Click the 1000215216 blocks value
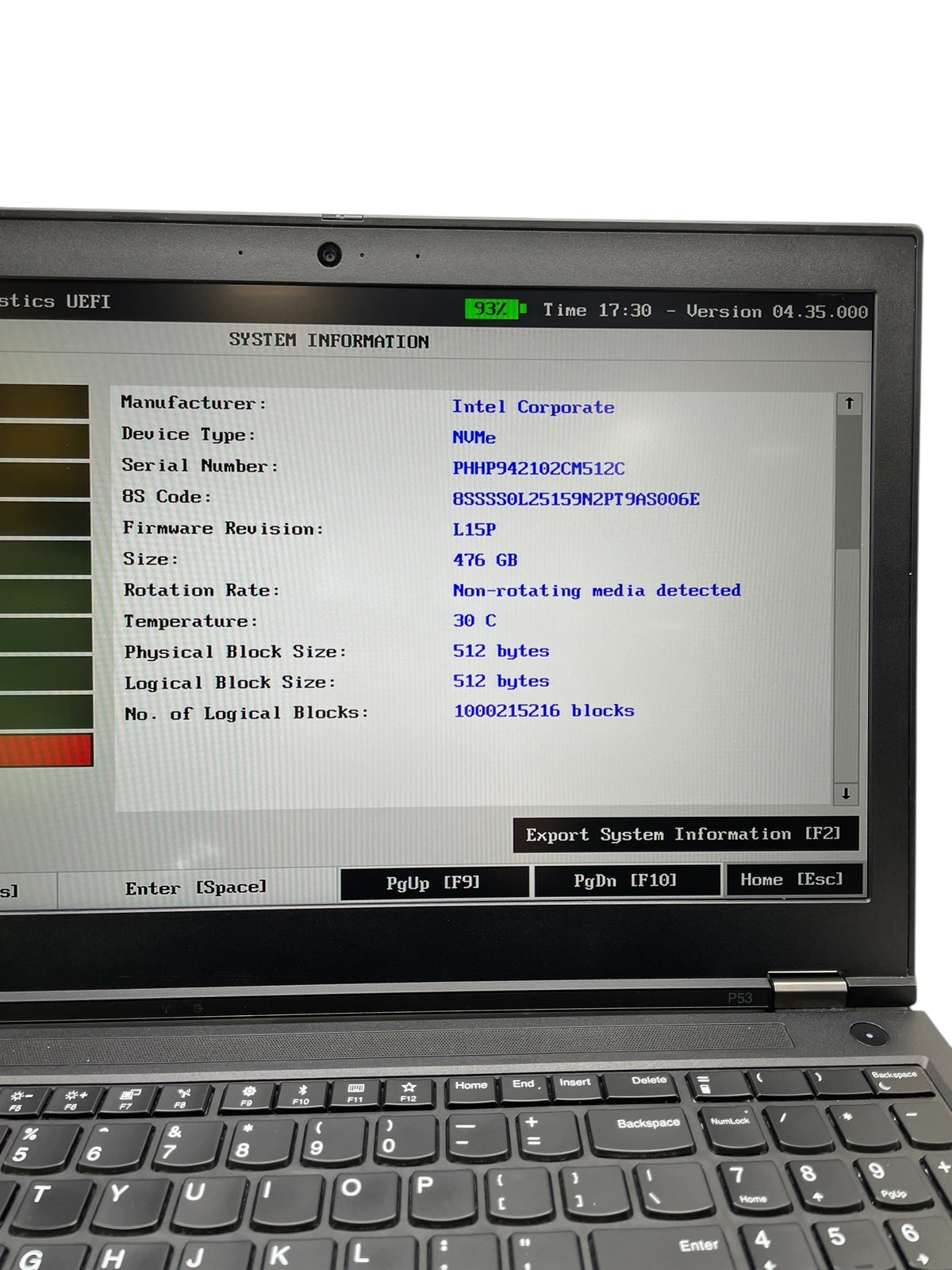The height and width of the screenshot is (1270, 952). [x=544, y=710]
